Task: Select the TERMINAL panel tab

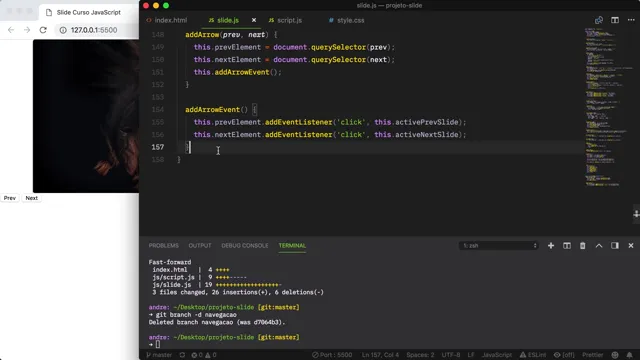Action: (292, 246)
